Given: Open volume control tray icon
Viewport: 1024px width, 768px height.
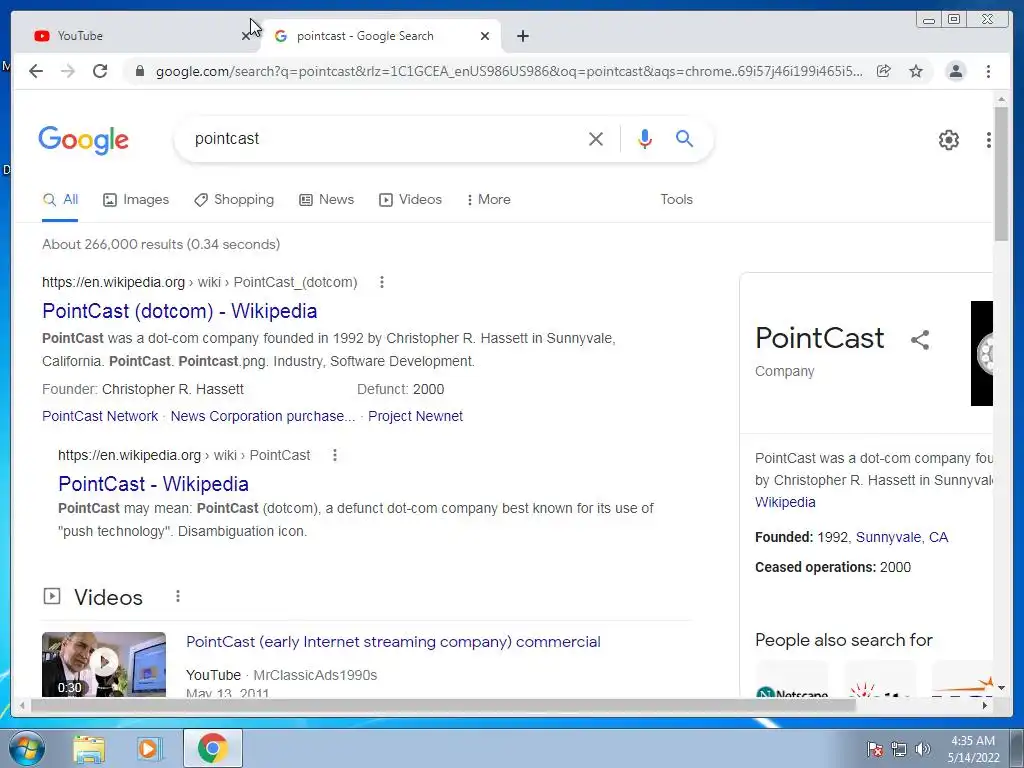Looking at the screenshot, I should coord(922,749).
